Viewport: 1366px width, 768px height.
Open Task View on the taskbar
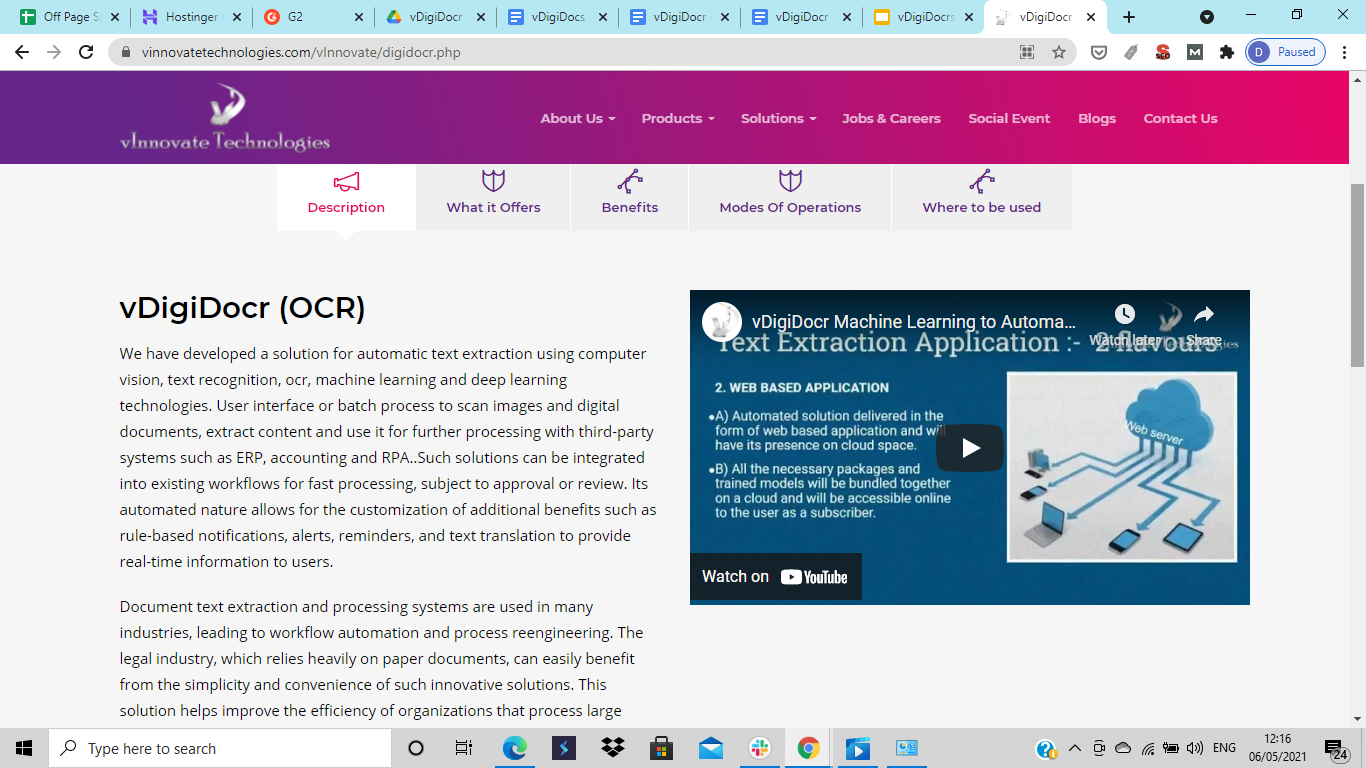464,748
